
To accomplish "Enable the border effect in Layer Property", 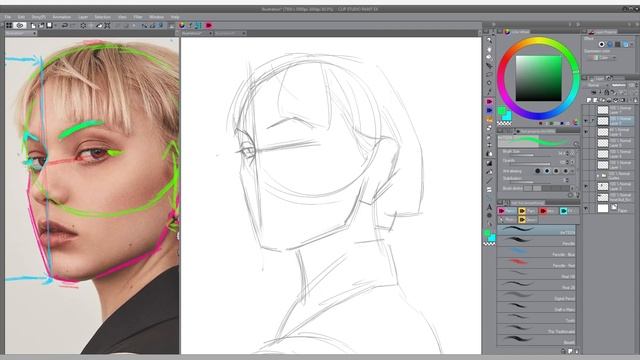I will 602,44.
